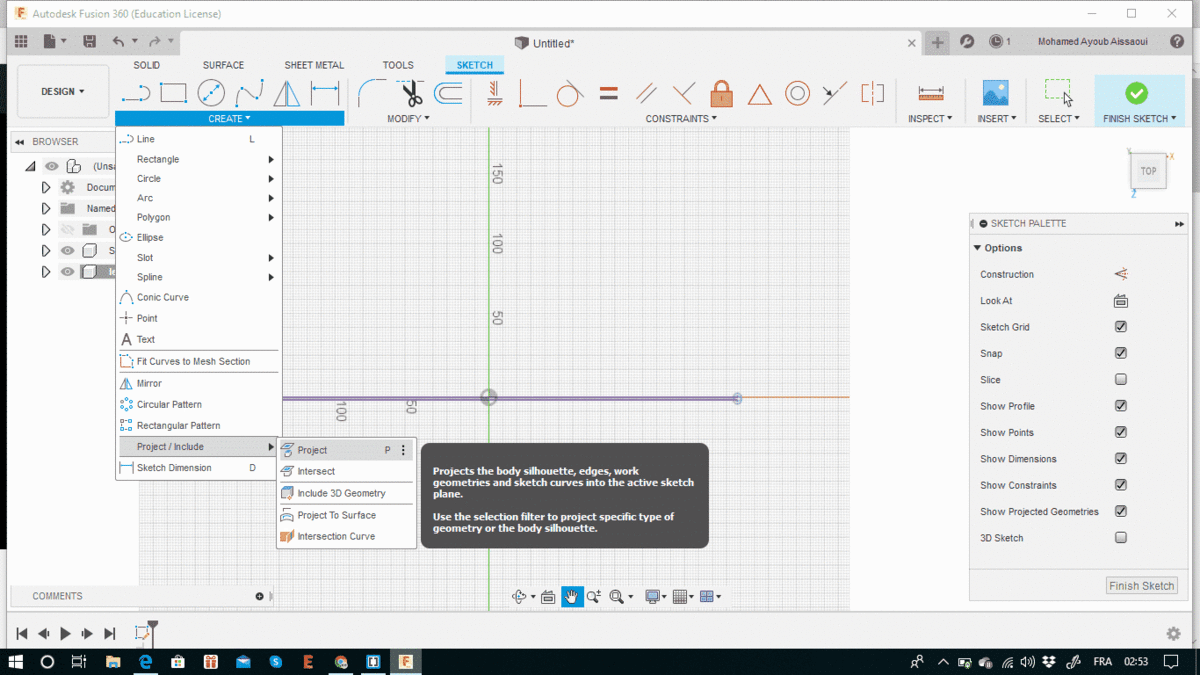Switch to the SURFACE tab
Screen dimensions: 1200x675
[223, 65]
